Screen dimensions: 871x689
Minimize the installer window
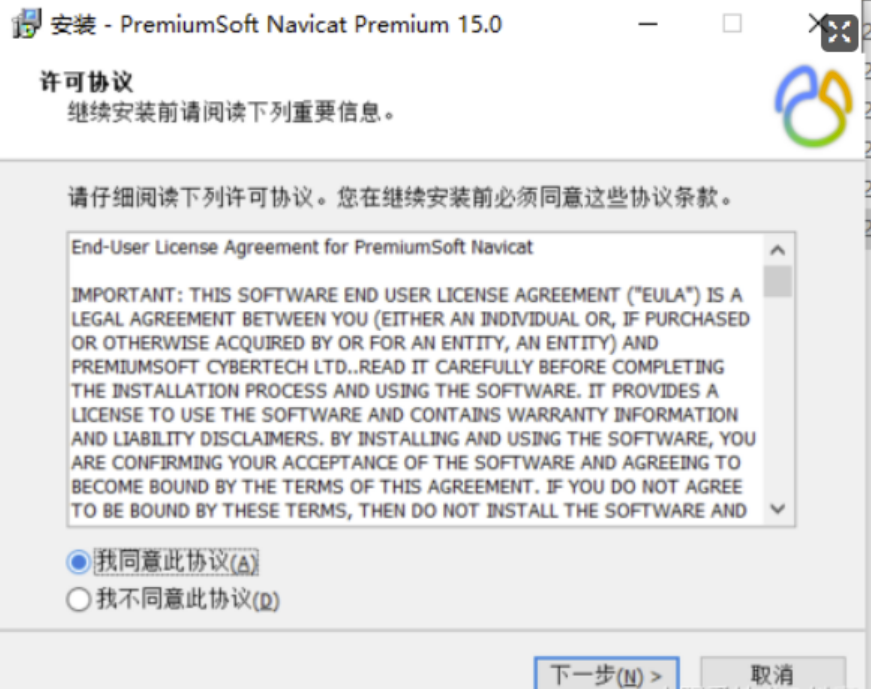point(648,24)
